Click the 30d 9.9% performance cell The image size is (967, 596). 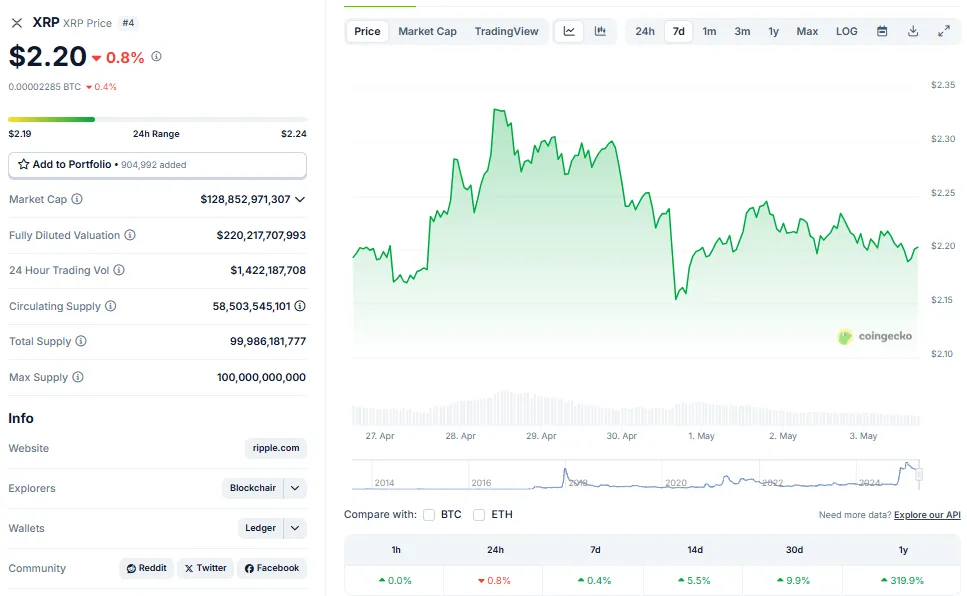pyautogui.click(x=792, y=581)
